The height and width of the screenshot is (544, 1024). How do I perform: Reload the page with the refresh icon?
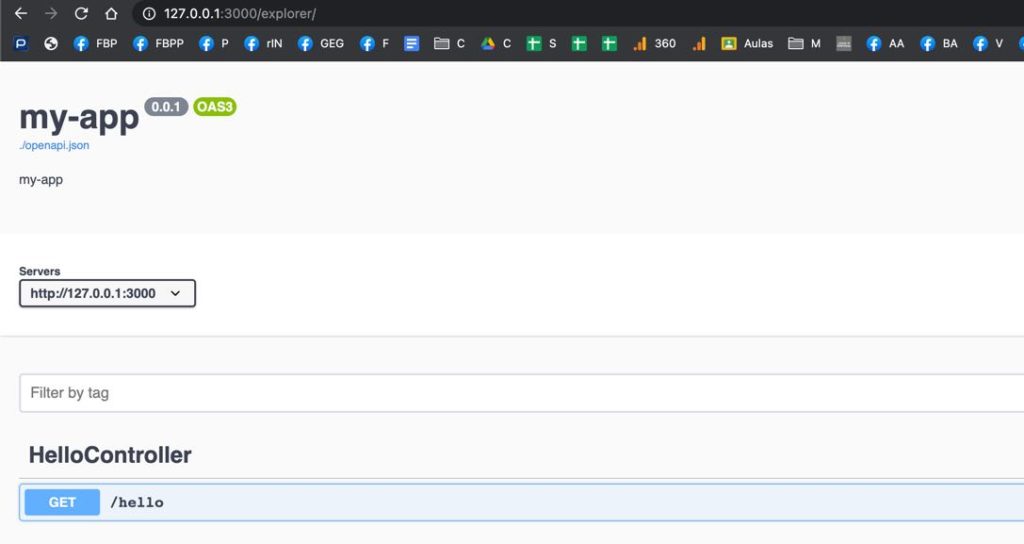tap(81, 14)
